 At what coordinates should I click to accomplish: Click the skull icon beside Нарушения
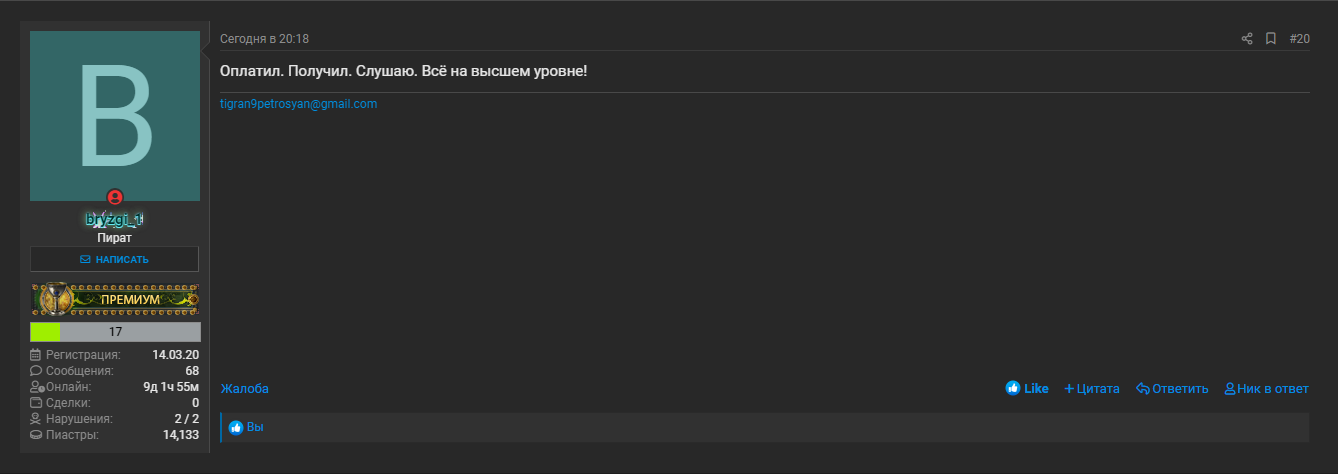pyautogui.click(x=36, y=419)
